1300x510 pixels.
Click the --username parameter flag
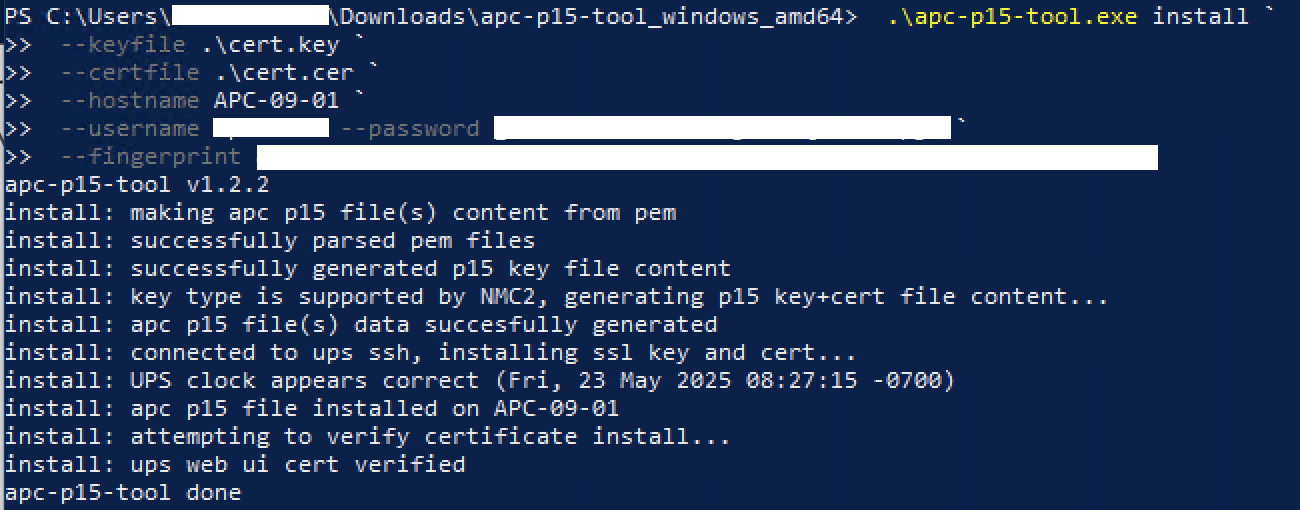coord(129,128)
